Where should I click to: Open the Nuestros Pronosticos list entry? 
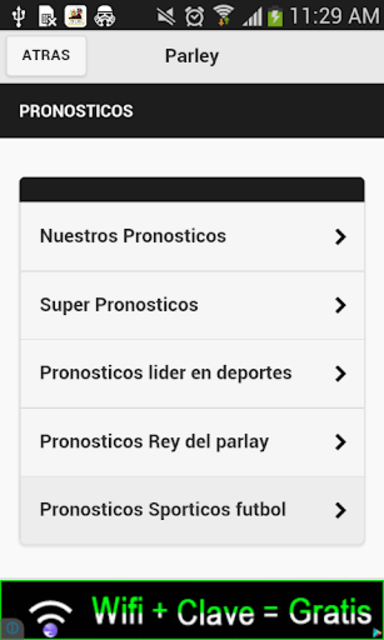point(192,236)
